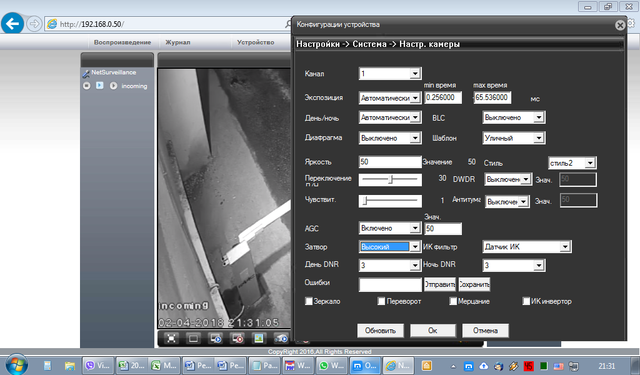Open the AGC dropdown showing Включено
The image size is (640, 375).
click(390, 228)
